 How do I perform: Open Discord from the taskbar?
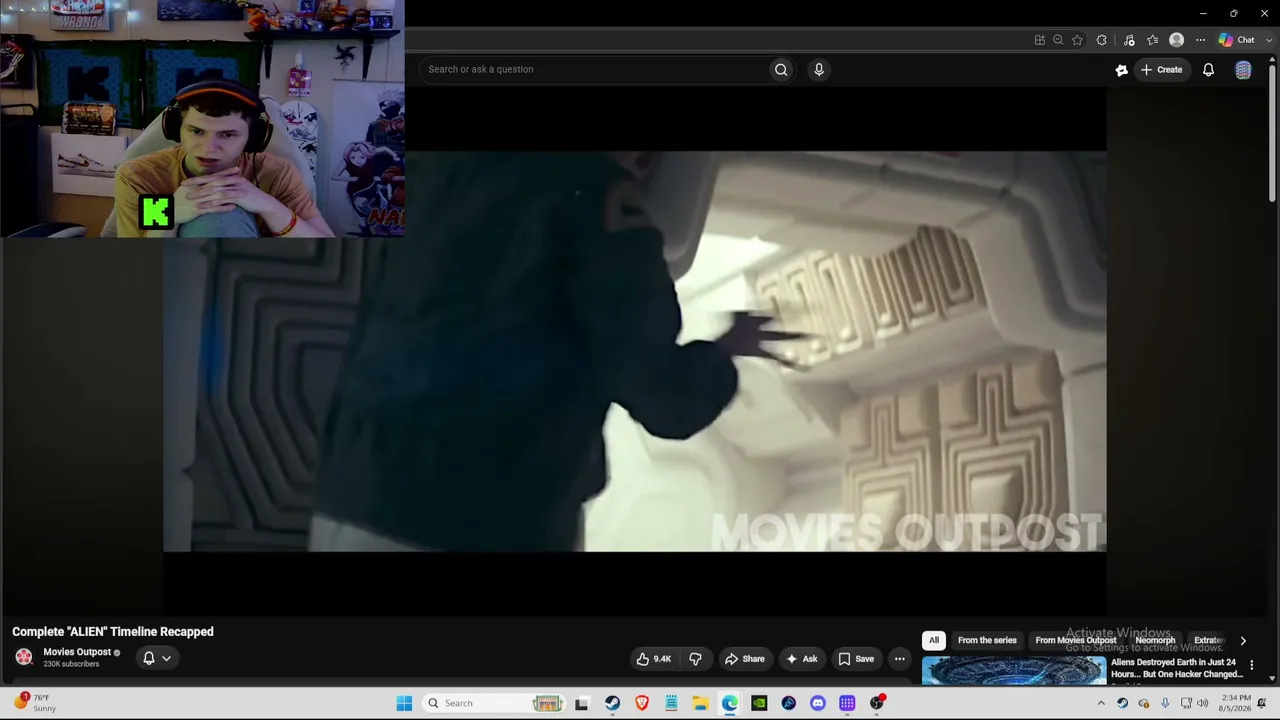click(x=818, y=703)
